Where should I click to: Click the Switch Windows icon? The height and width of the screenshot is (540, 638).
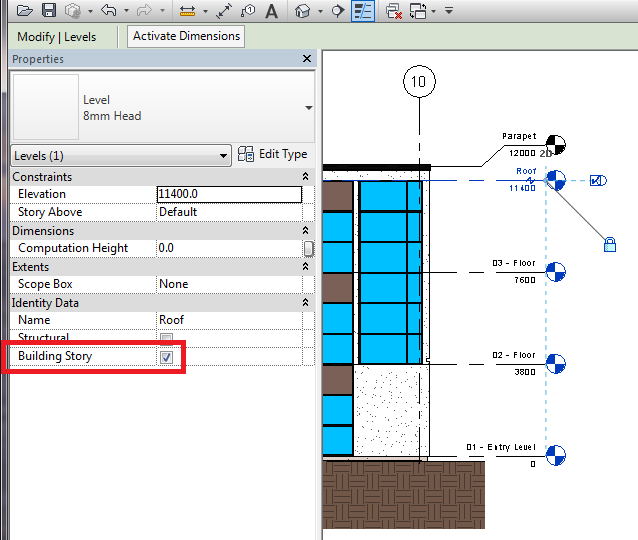[x=418, y=11]
